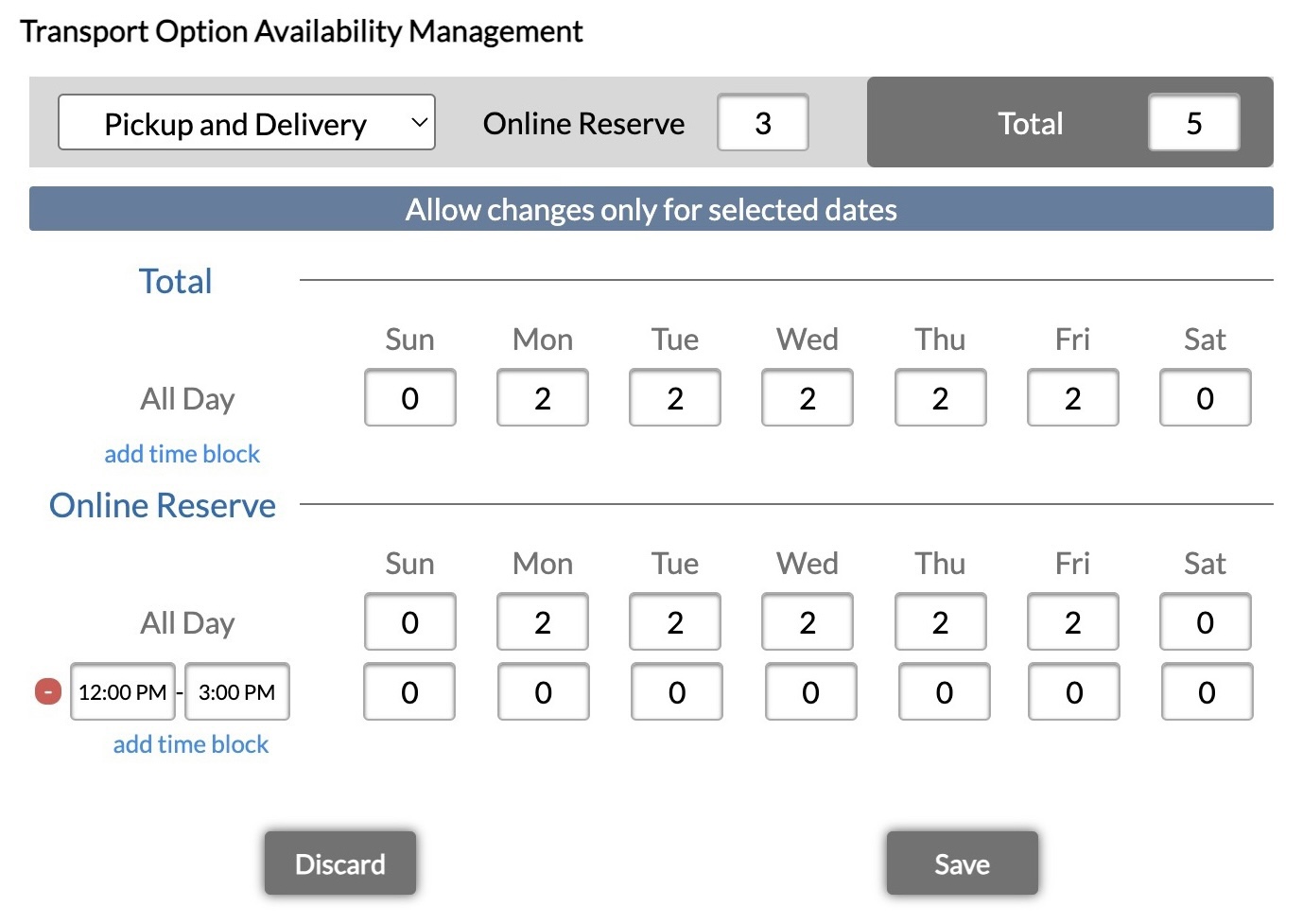The height and width of the screenshot is (924, 1303).
Task: Select the 3:00 PM end time field
Action: click(x=237, y=692)
